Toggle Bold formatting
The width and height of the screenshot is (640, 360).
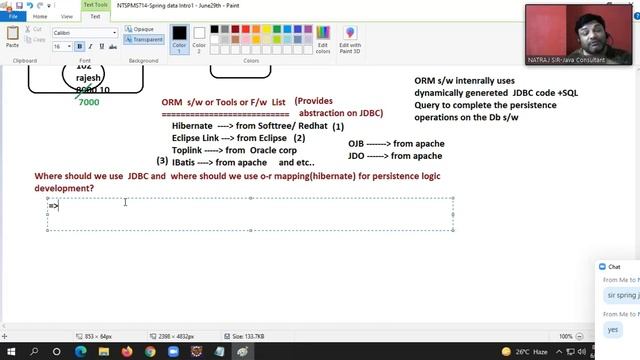[80, 47]
